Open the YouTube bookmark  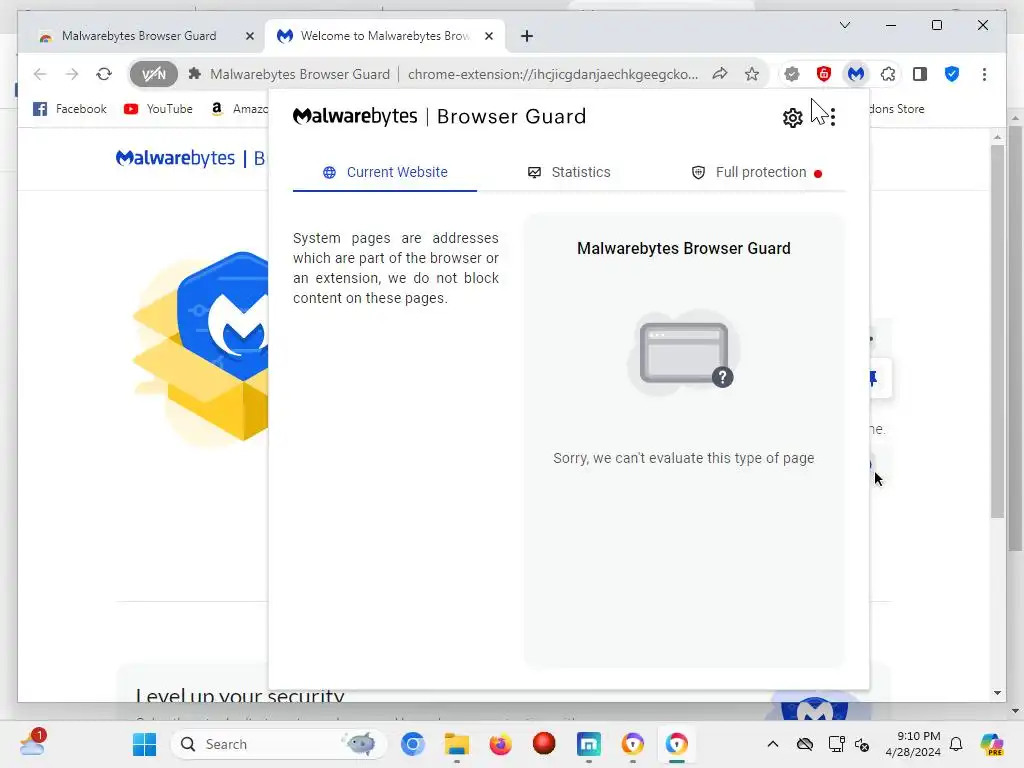pyautogui.click(x=158, y=109)
